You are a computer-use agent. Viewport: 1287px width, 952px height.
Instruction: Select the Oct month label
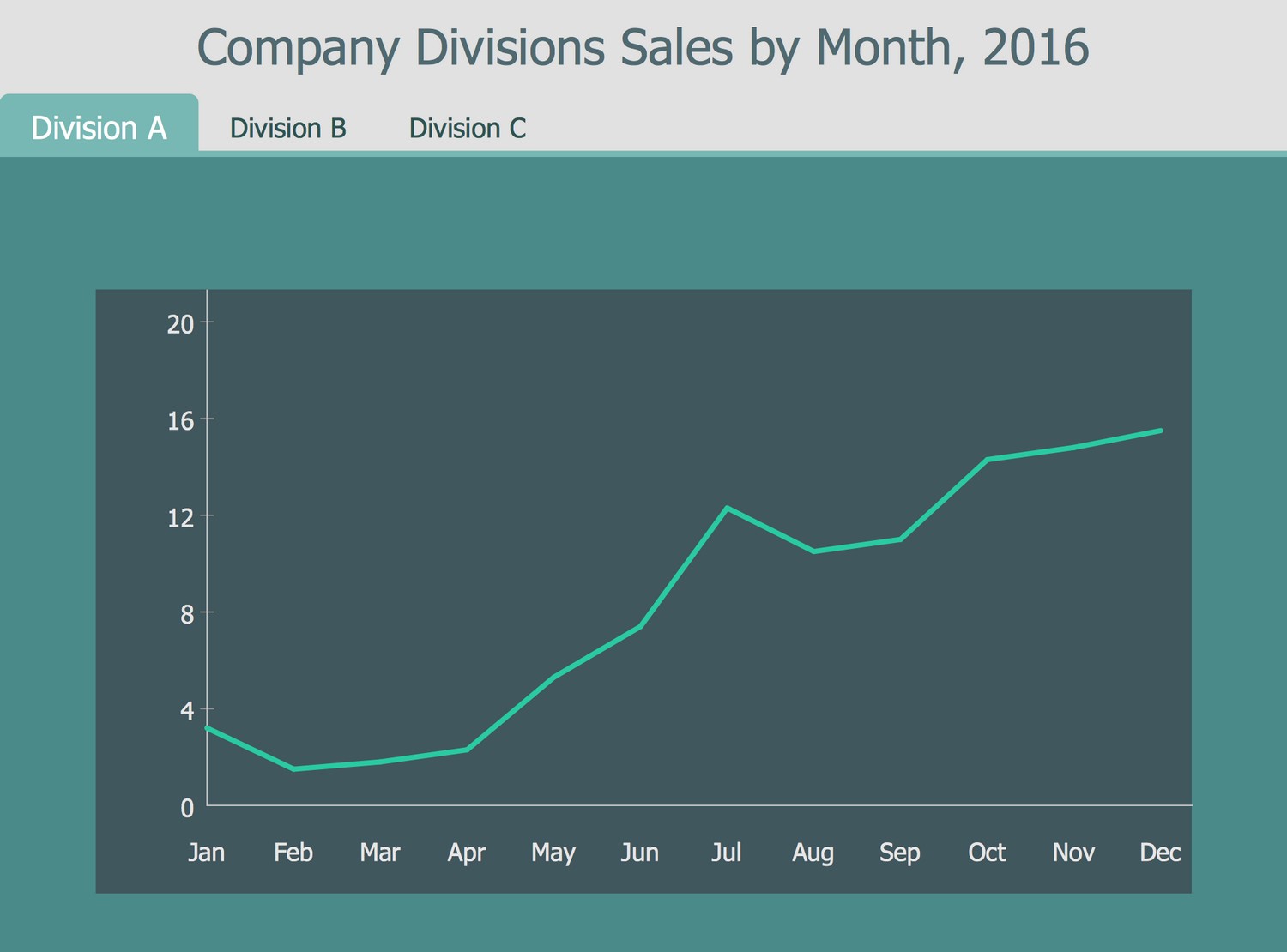click(x=987, y=853)
